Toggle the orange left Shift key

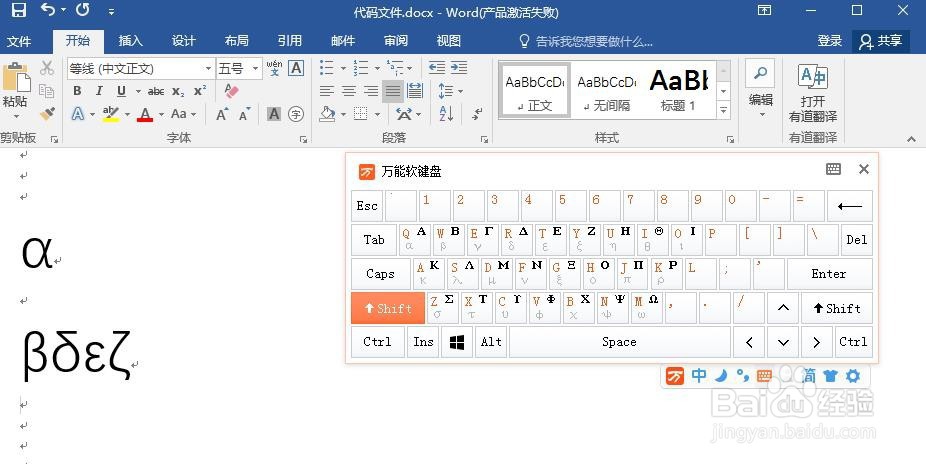388,308
